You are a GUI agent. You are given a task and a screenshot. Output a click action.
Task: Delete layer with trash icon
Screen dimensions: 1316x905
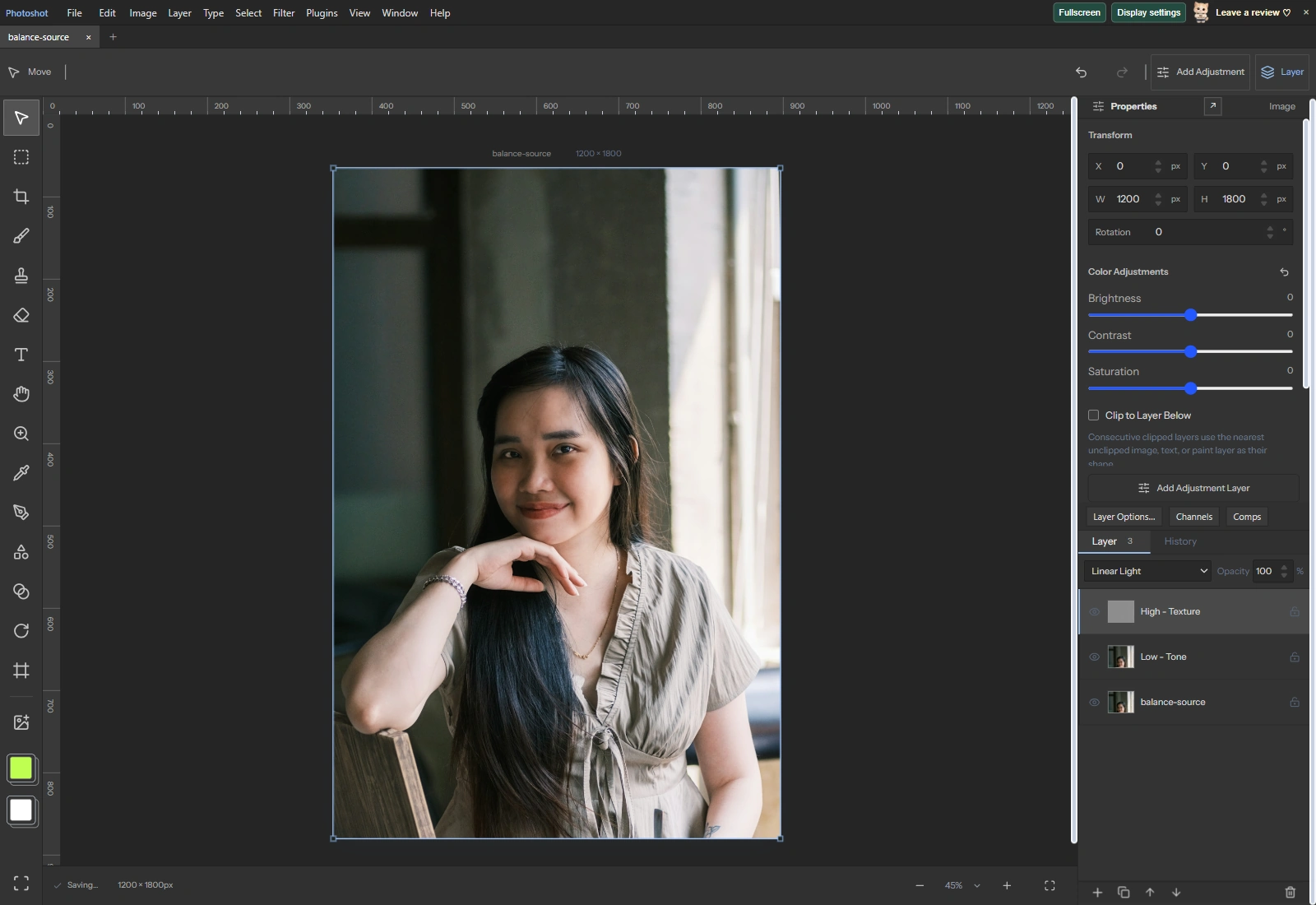point(1290,892)
